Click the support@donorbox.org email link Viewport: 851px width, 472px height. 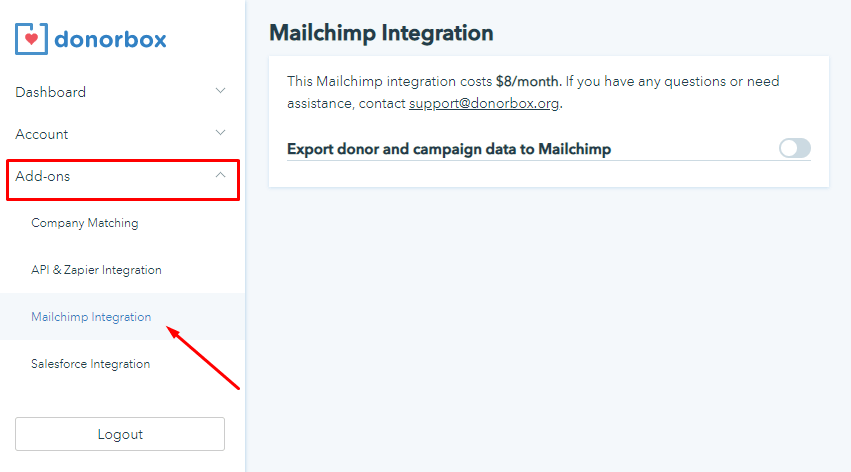[x=484, y=103]
